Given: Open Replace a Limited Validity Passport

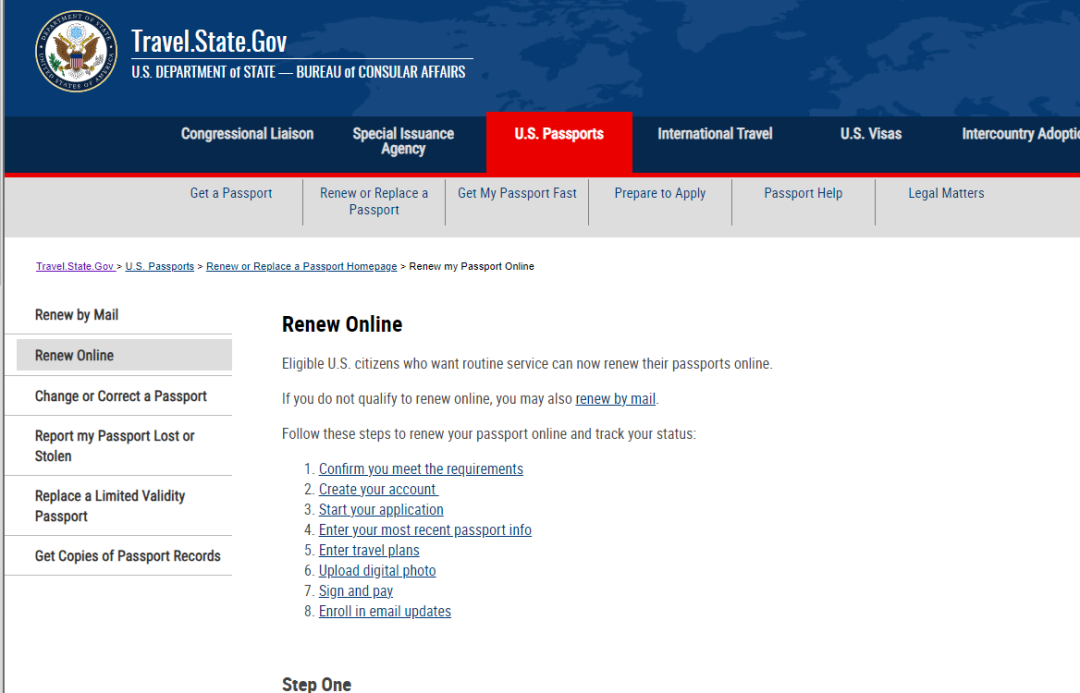Looking at the screenshot, I should [110, 506].
